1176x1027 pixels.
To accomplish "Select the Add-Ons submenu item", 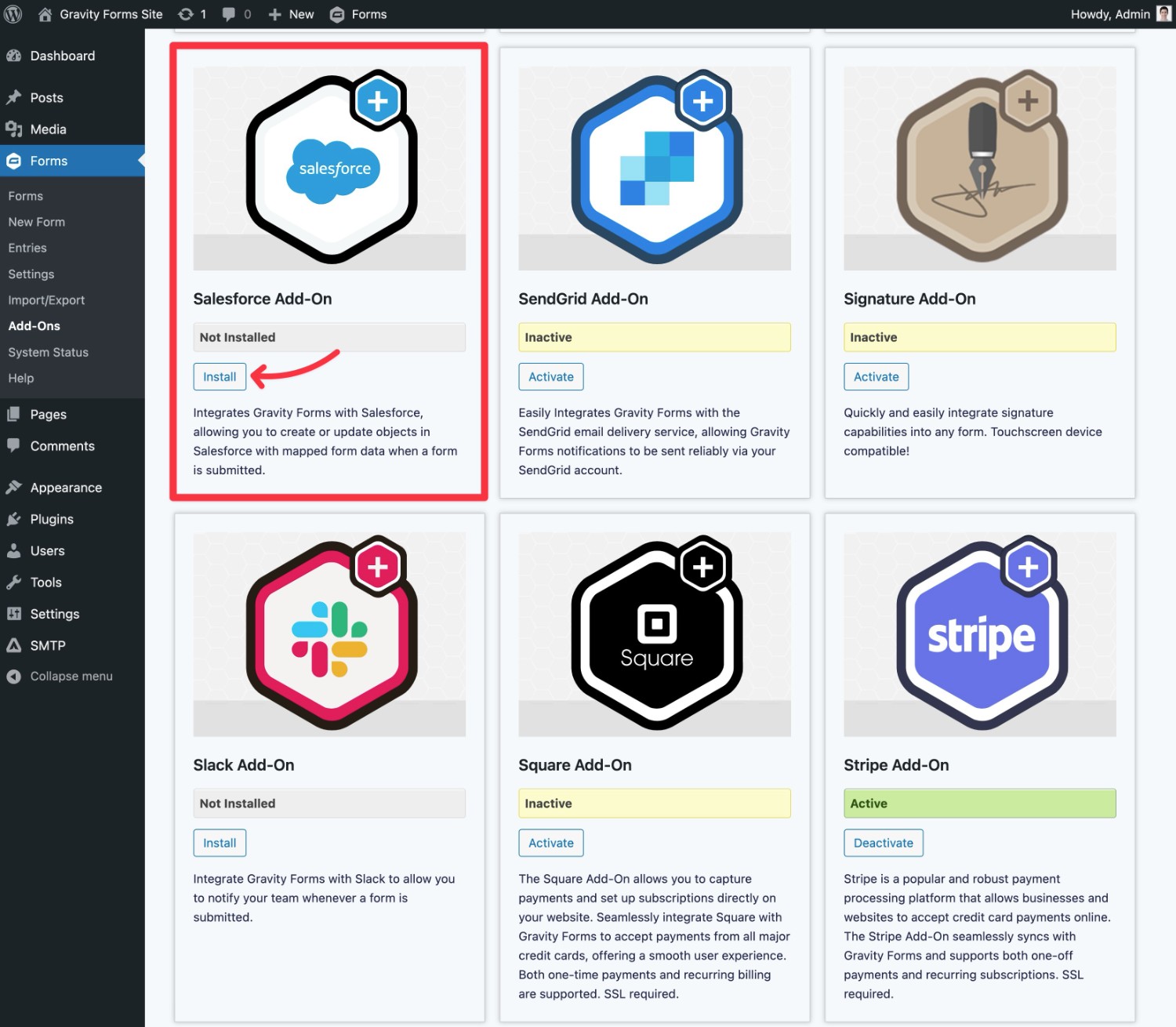I will click(34, 326).
